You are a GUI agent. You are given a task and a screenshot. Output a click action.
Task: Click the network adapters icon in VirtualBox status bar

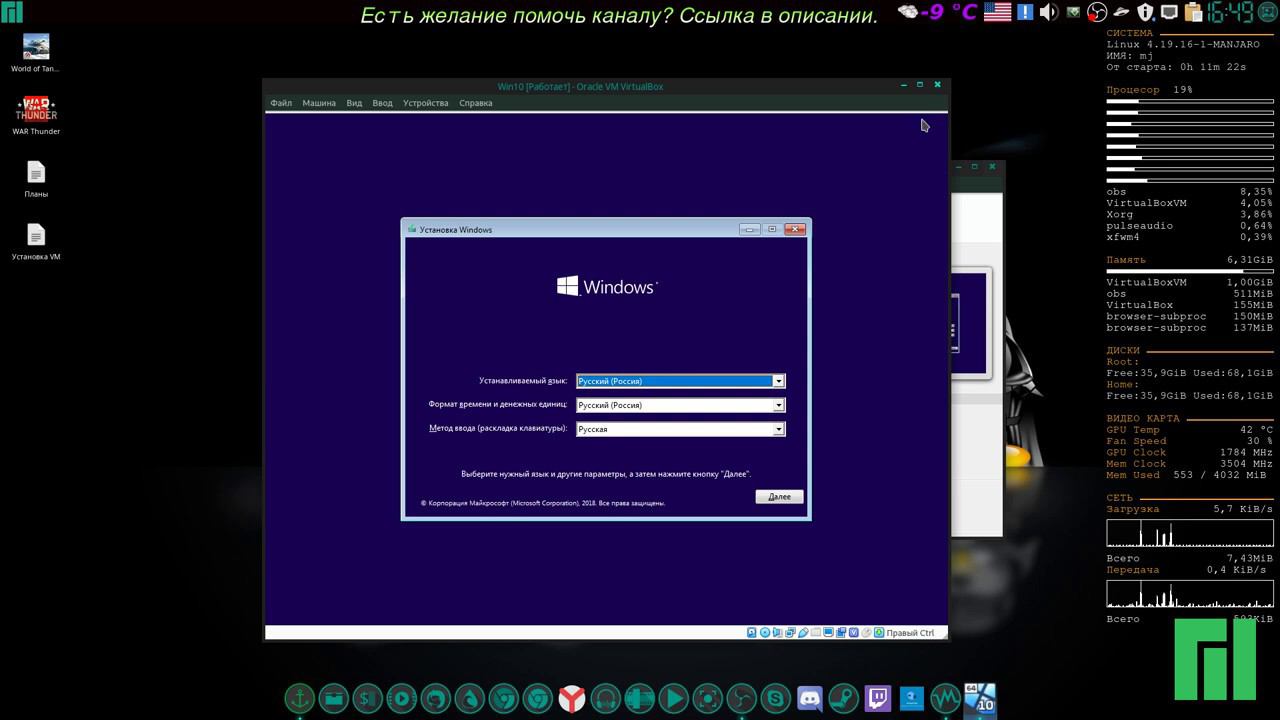[x=790, y=632]
